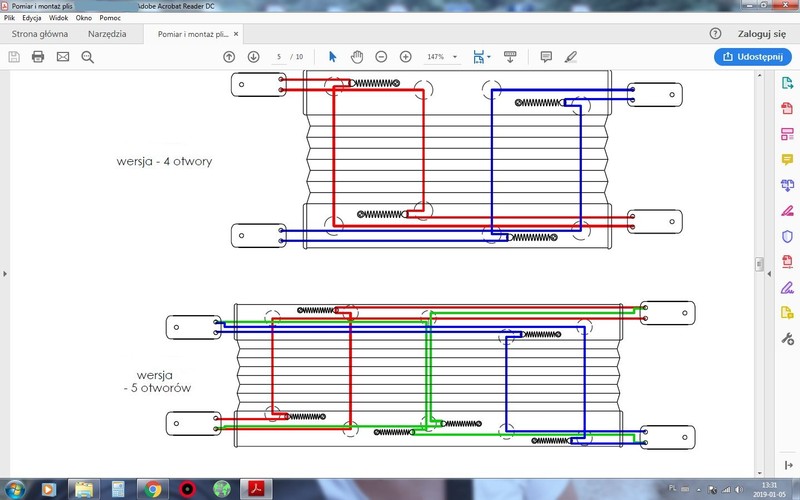Click the Udostępnij share button
Image resolution: width=800 pixels, height=500 pixels.
tap(753, 57)
